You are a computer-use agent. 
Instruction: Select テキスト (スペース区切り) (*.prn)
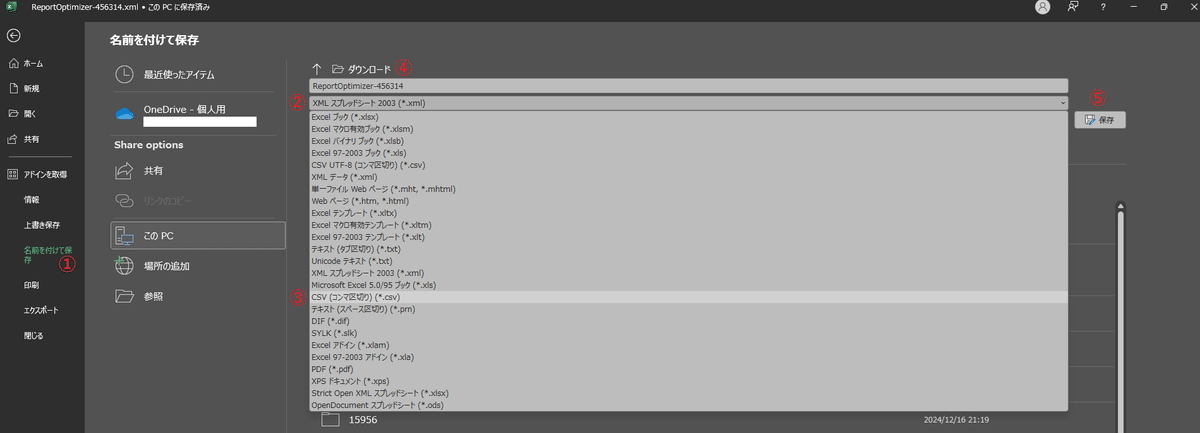687,309
